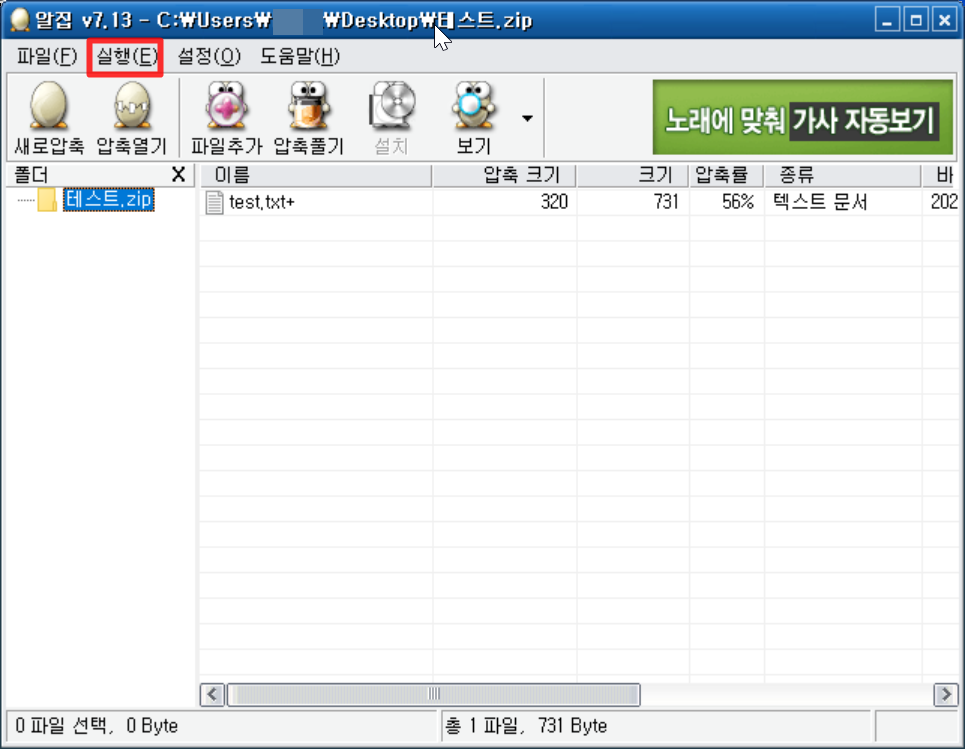Viewport: 965px width, 749px height.
Task: Select the 테스트.zip folder tree item
Action: [x=108, y=199]
